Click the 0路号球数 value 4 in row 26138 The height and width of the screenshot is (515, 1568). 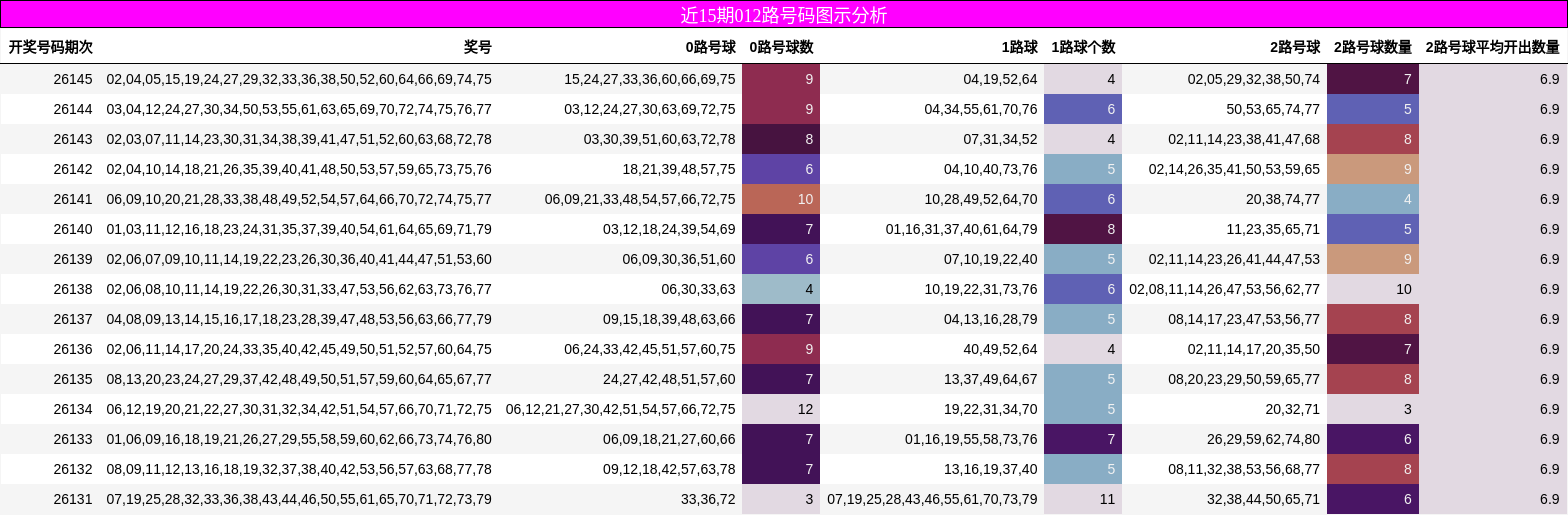pos(781,289)
